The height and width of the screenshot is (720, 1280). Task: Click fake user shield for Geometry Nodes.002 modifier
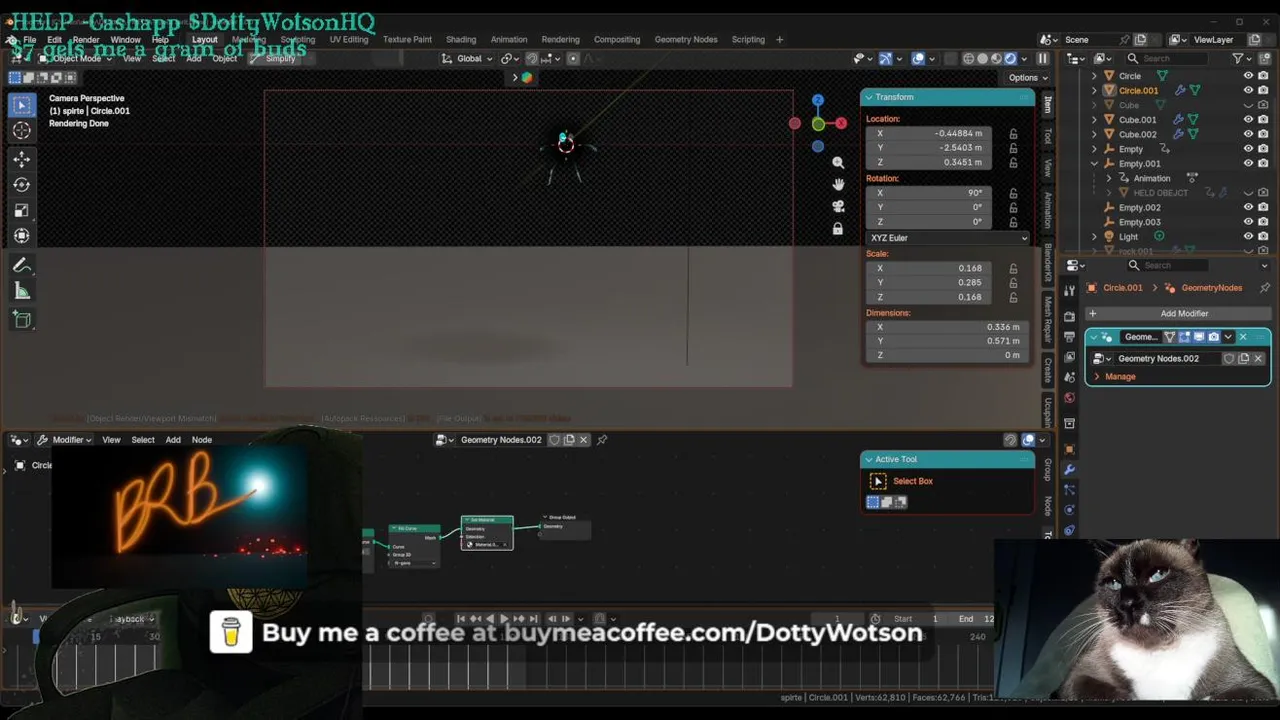1229,359
